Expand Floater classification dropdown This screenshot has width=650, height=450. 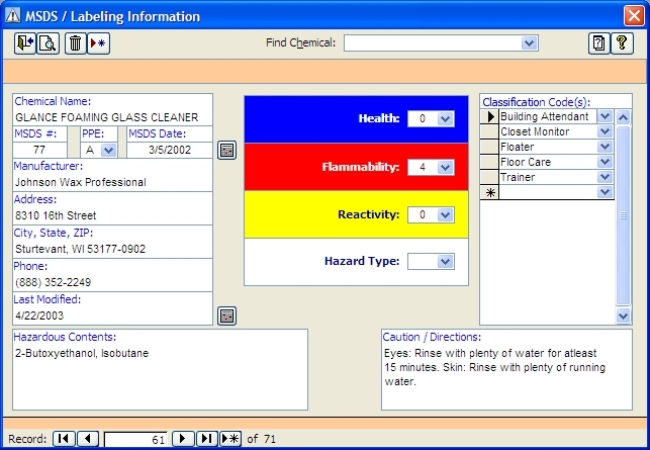pyautogui.click(x=605, y=147)
